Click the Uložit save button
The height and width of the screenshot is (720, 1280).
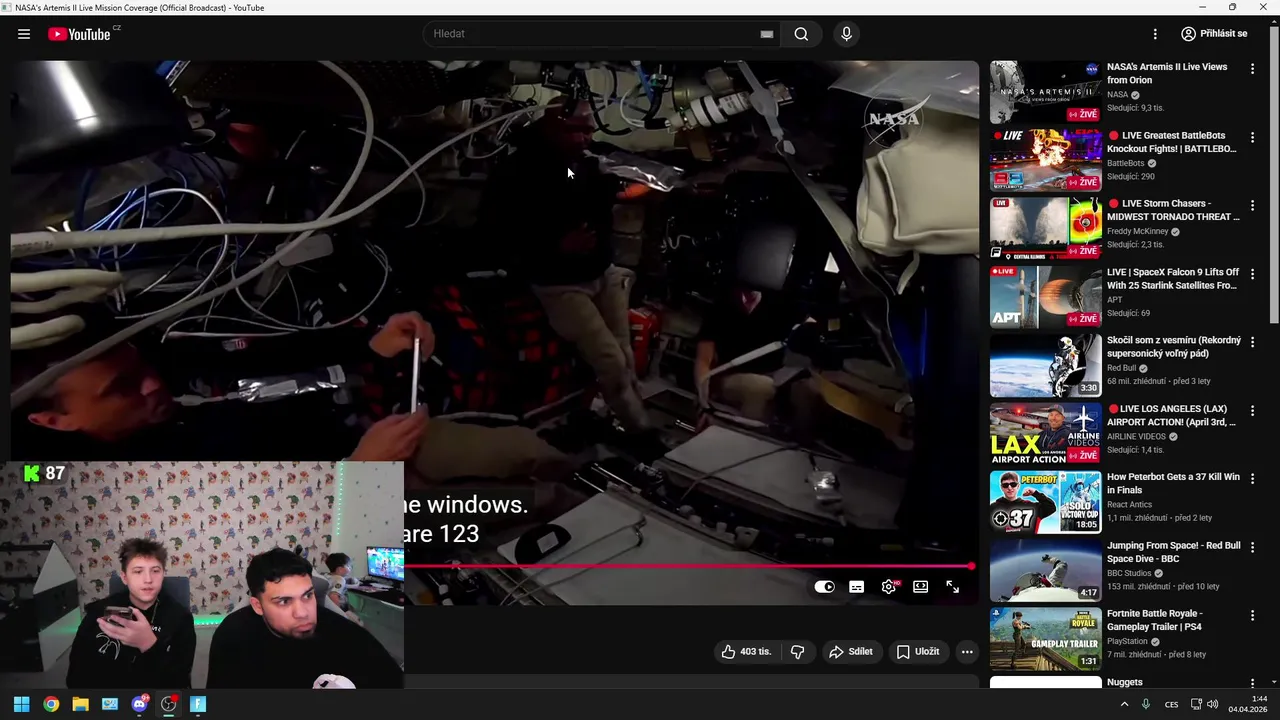pyautogui.click(x=918, y=652)
